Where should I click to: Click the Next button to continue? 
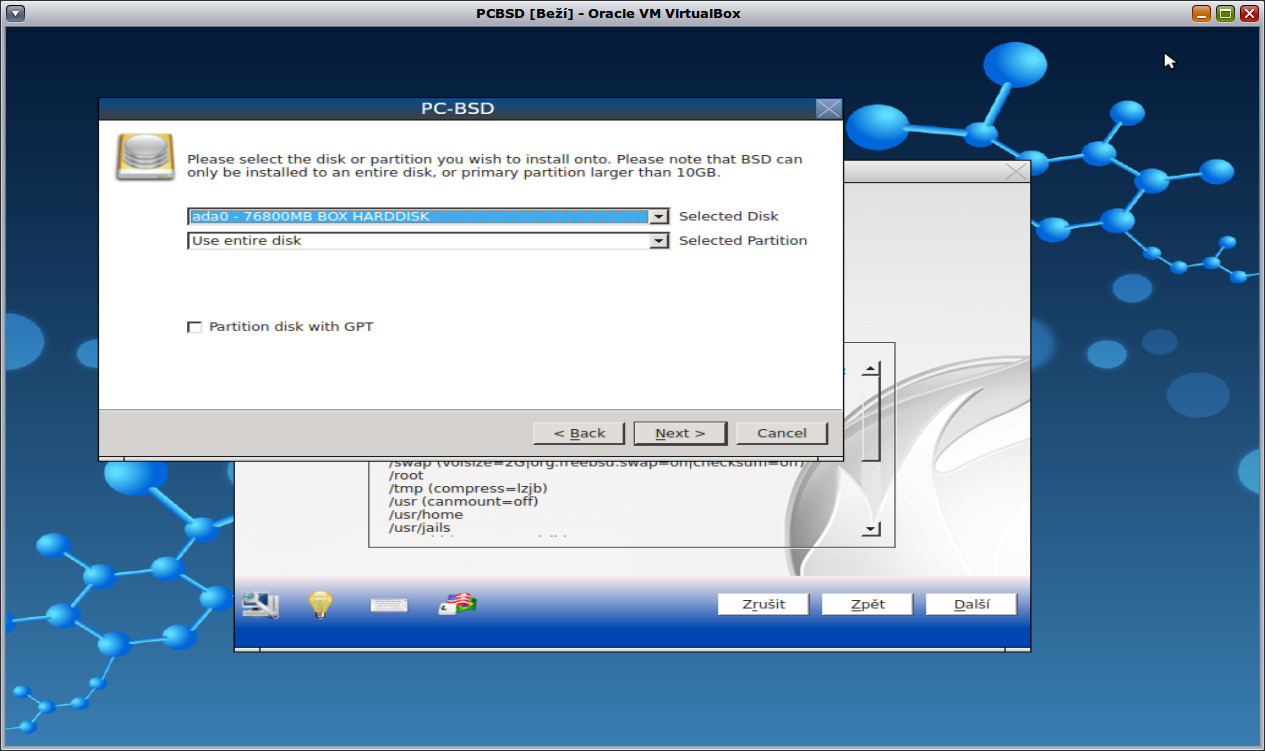(x=680, y=433)
